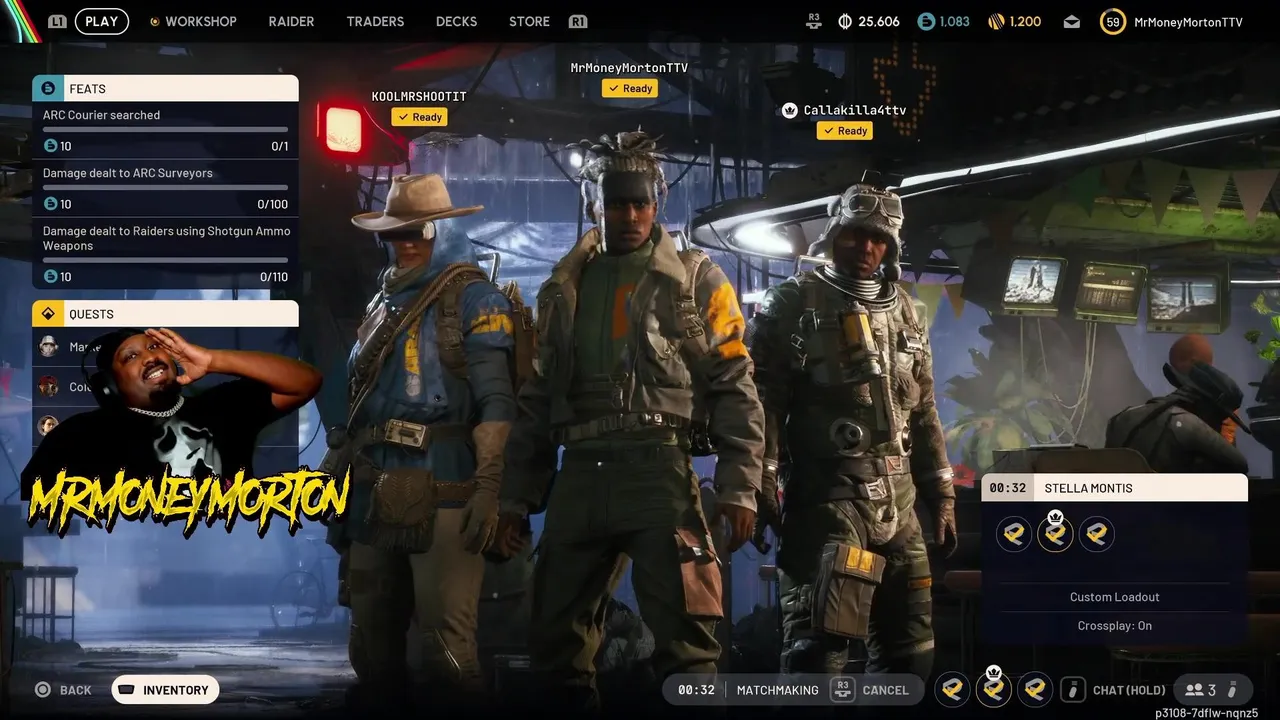Select the crowned squad emblem in Stella Montis panel
The height and width of the screenshot is (720, 1280).
[1055, 534]
